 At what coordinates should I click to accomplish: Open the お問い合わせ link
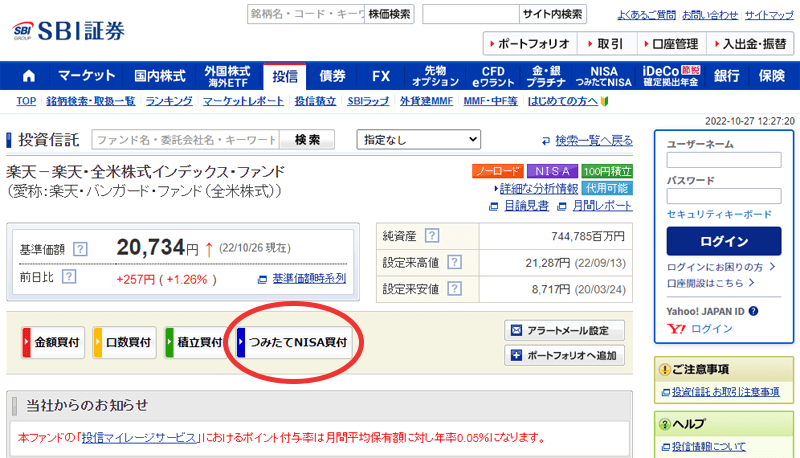tap(710, 15)
